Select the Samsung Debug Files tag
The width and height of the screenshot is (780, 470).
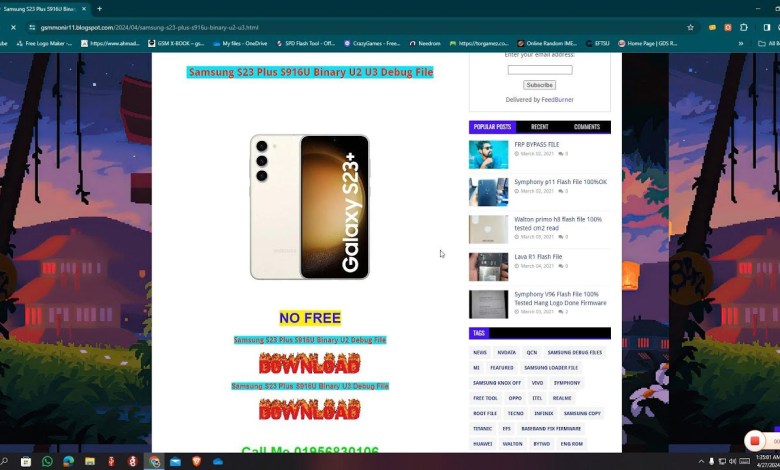(575, 352)
